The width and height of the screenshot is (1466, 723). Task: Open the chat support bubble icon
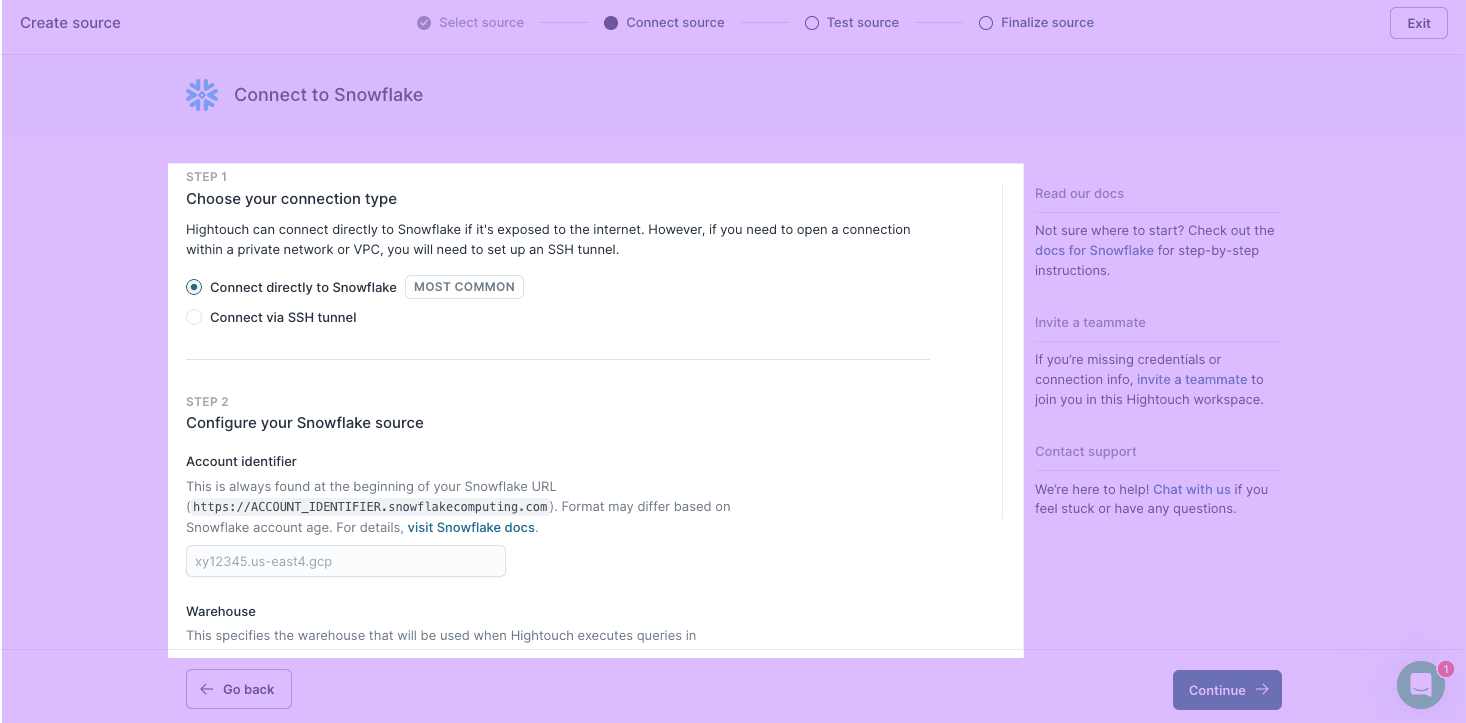pos(1421,685)
